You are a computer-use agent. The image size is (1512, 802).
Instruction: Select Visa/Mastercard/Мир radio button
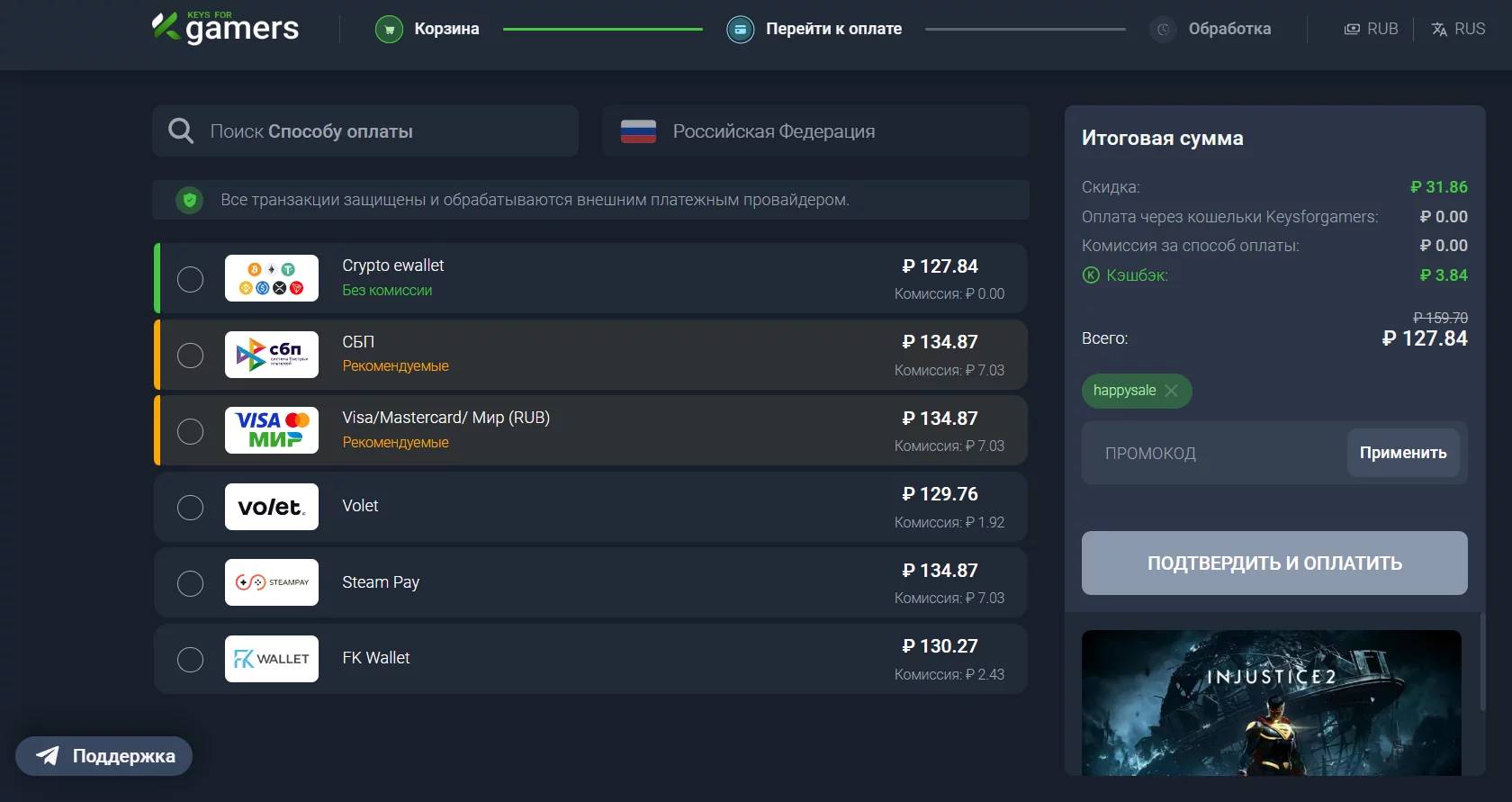[x=190, y=431]
